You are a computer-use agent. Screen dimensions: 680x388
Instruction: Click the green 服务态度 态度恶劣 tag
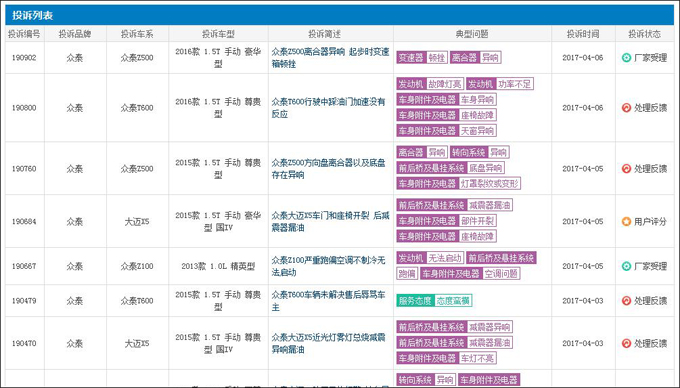[434, 300]
